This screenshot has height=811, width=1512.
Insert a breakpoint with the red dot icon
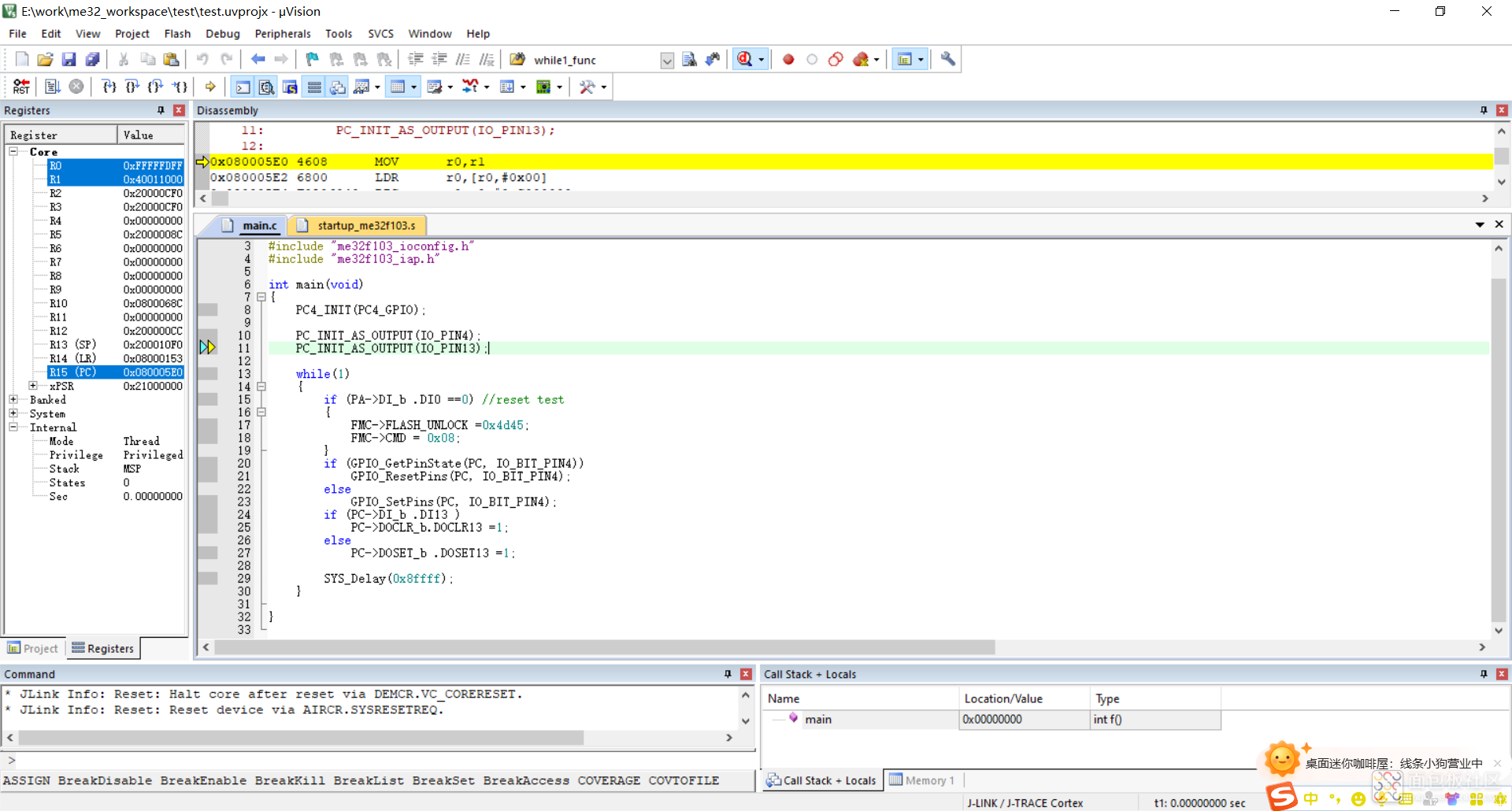pyautogui.click(x=788, y=59)
